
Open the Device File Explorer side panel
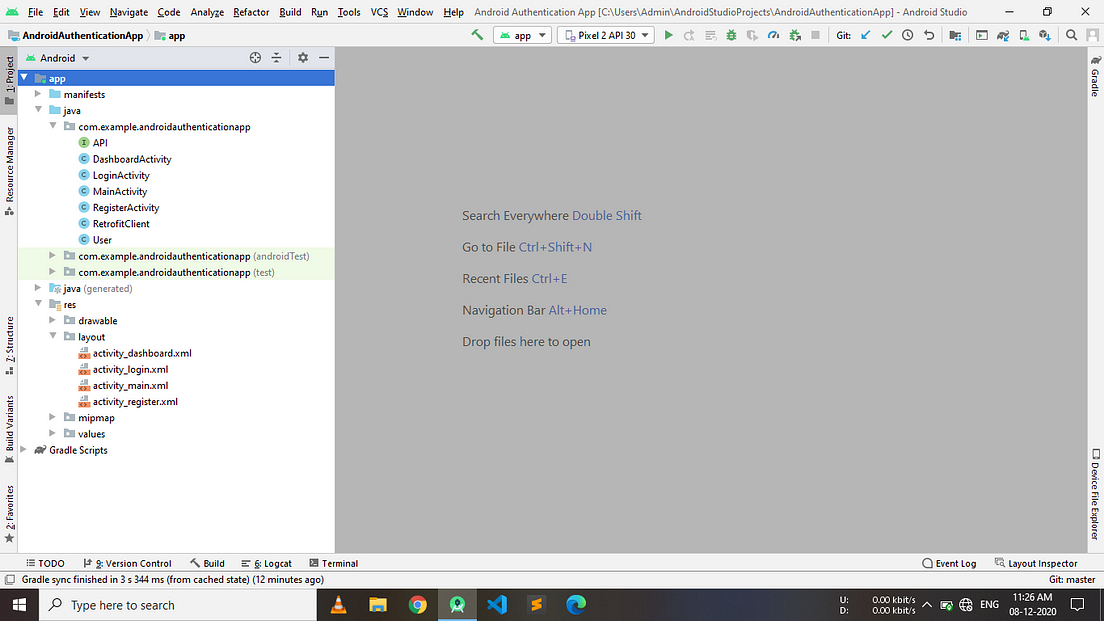pos(1096,494)
